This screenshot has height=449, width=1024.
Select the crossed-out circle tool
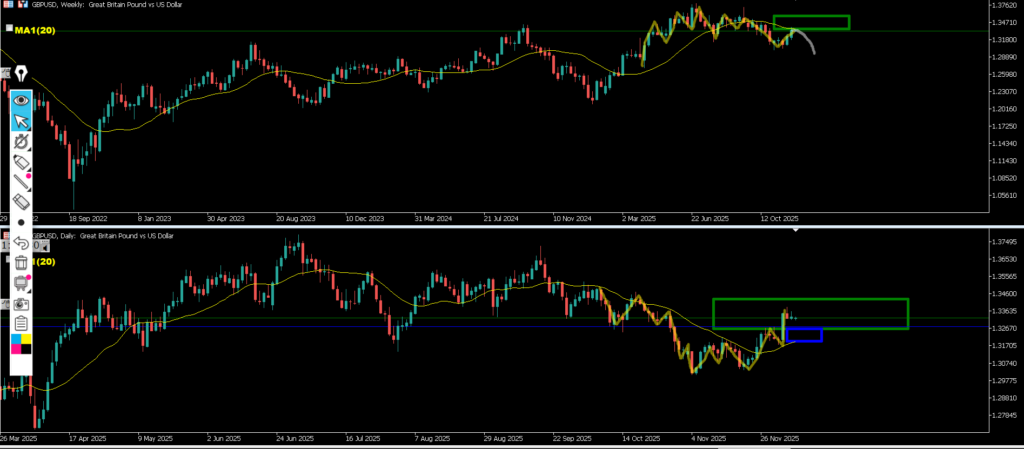21,142
